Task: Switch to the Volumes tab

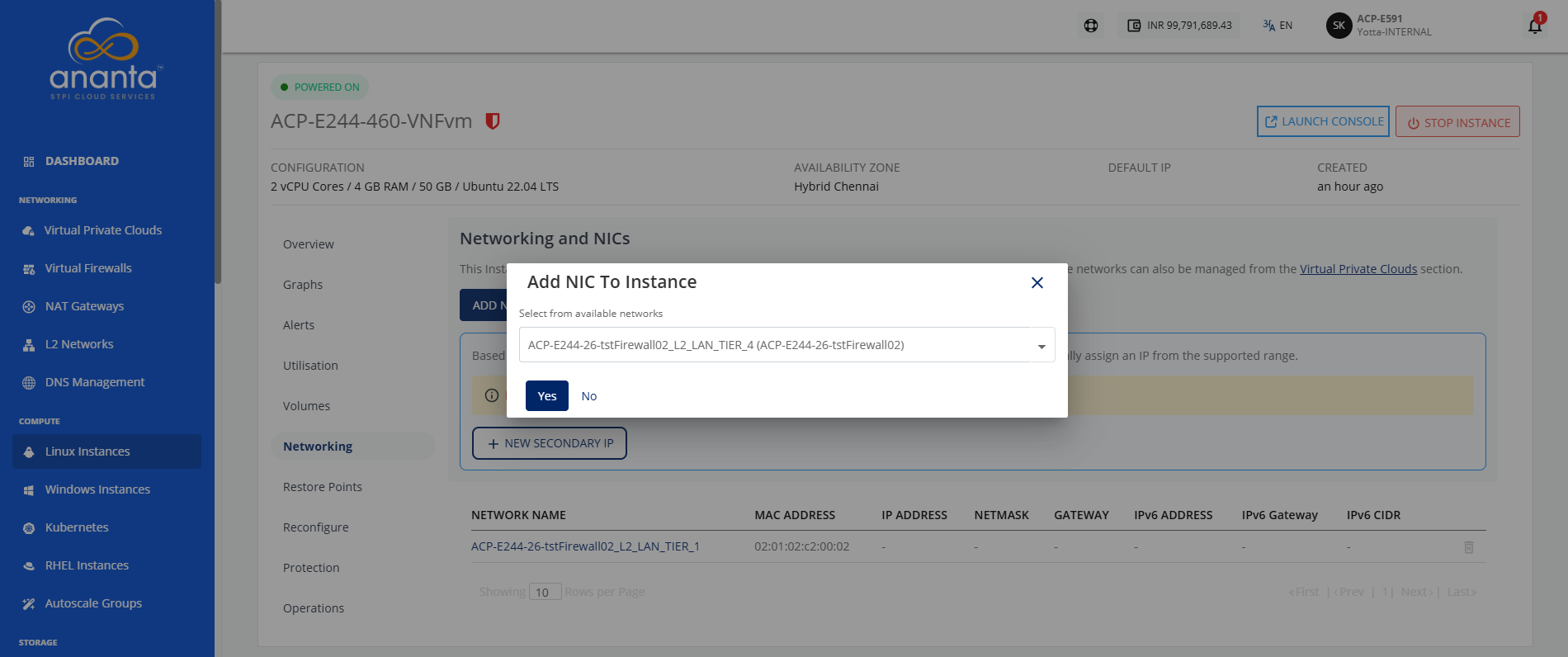Action: (306, 406)
